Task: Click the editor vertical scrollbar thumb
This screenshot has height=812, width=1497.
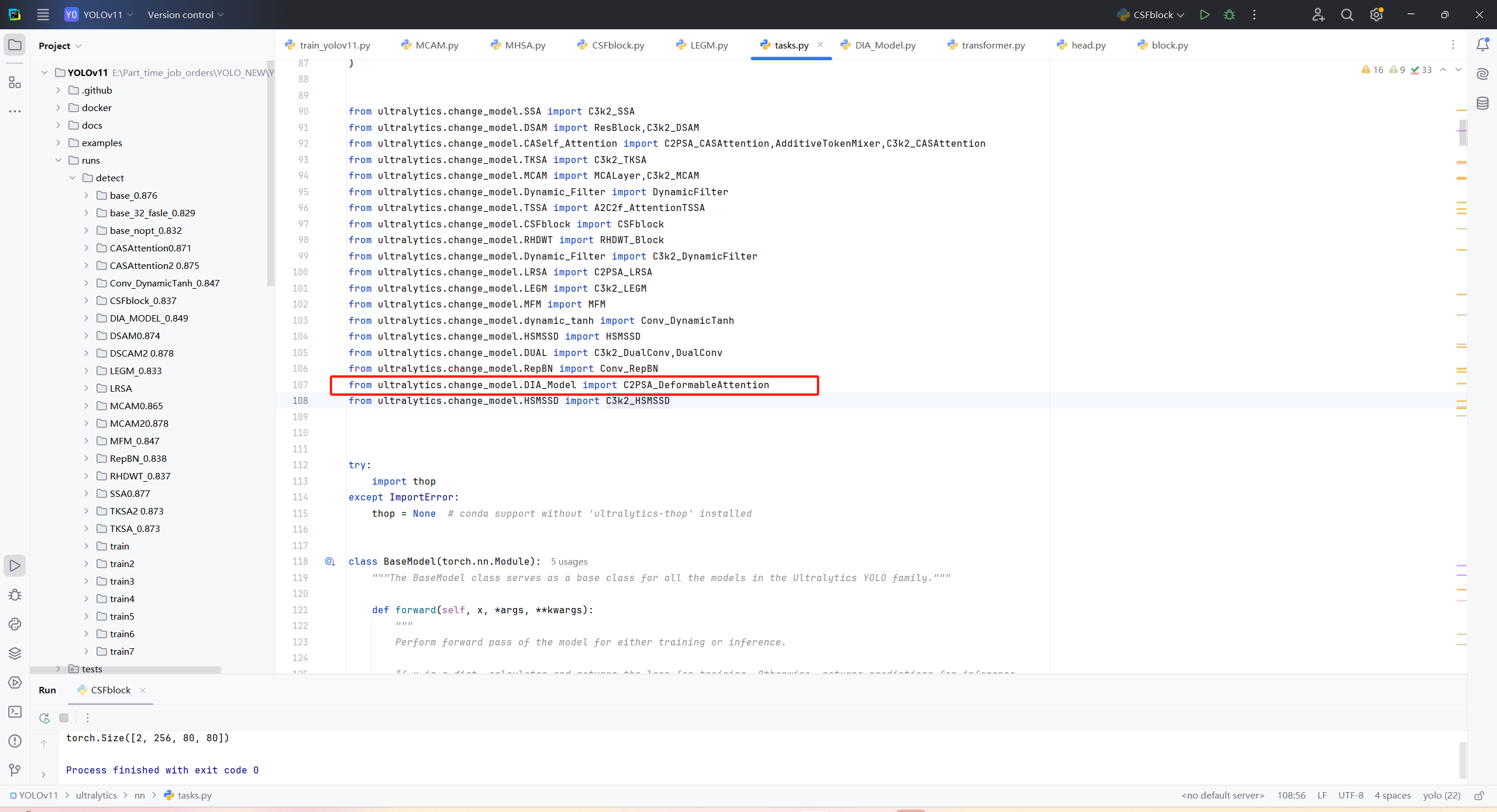Action: (1462, 133)
